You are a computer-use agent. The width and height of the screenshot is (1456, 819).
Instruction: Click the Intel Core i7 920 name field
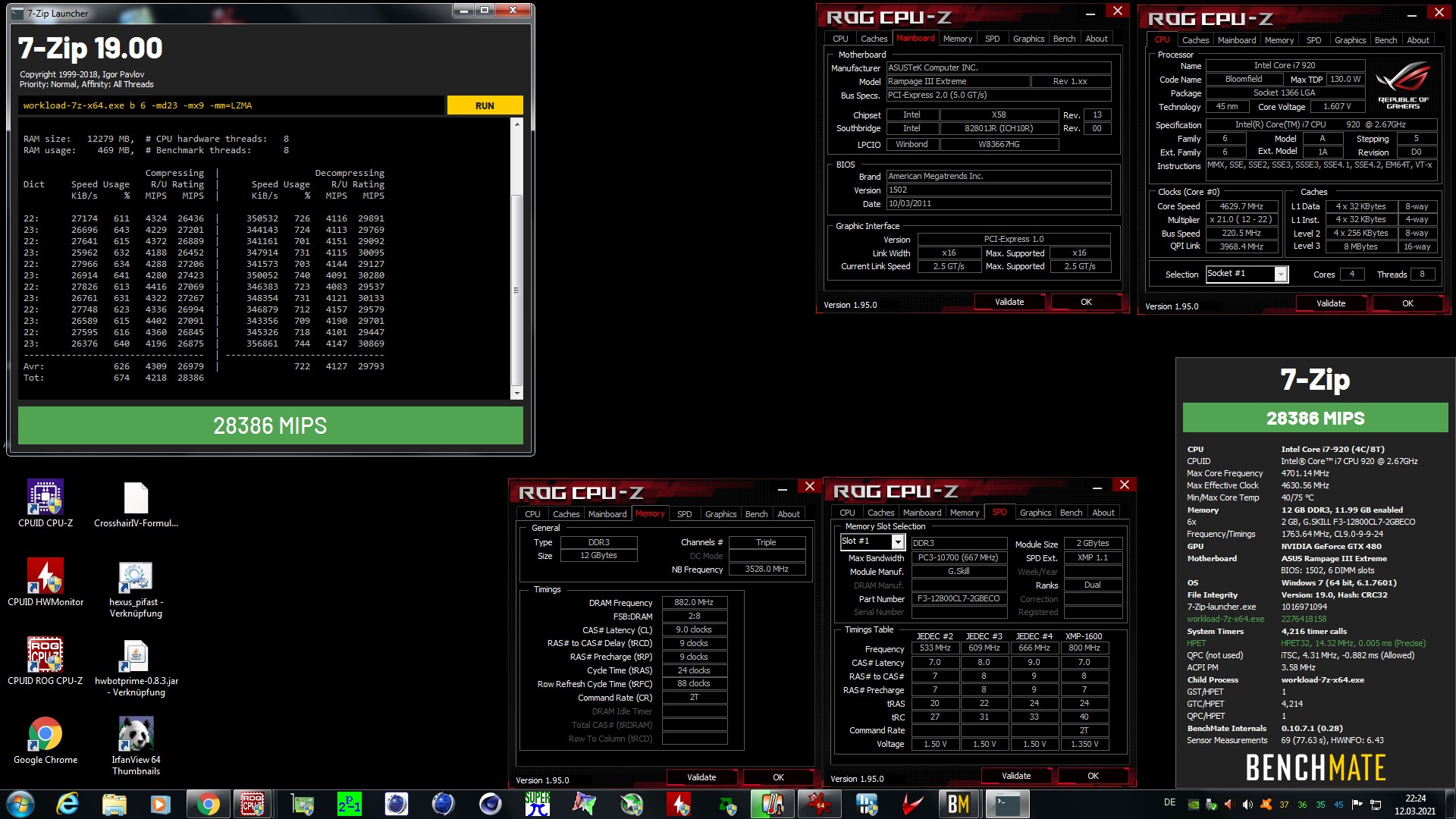1285,65
